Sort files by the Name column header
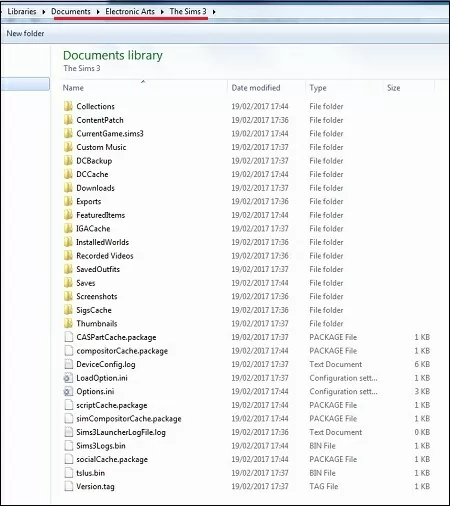This screenshot has height=506, width=450. (73, 88)
